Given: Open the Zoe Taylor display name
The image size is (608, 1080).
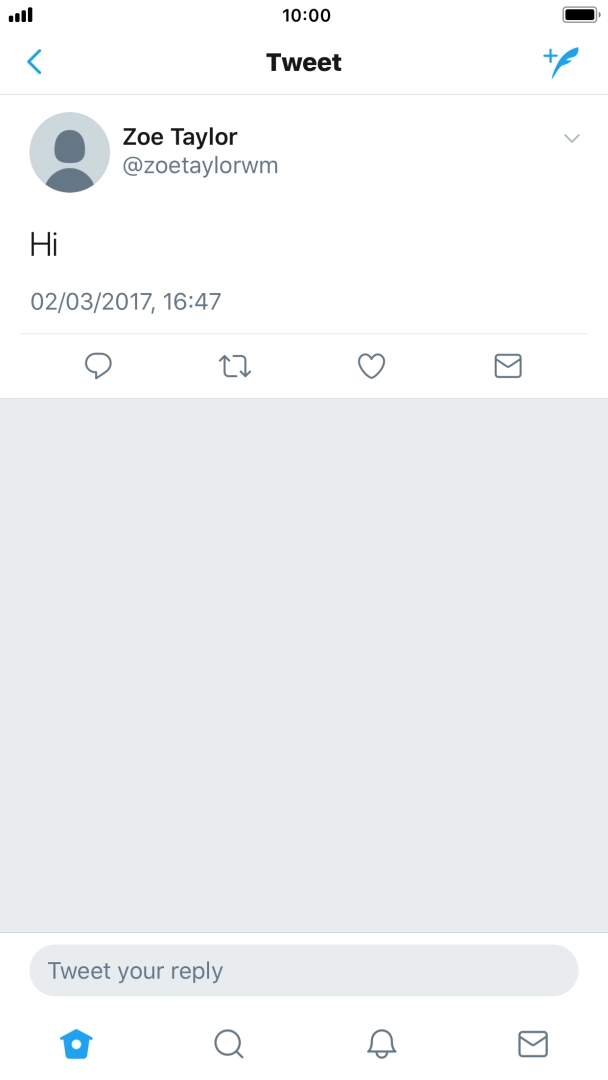Looking at the screenshot, I should pos(180,137).
